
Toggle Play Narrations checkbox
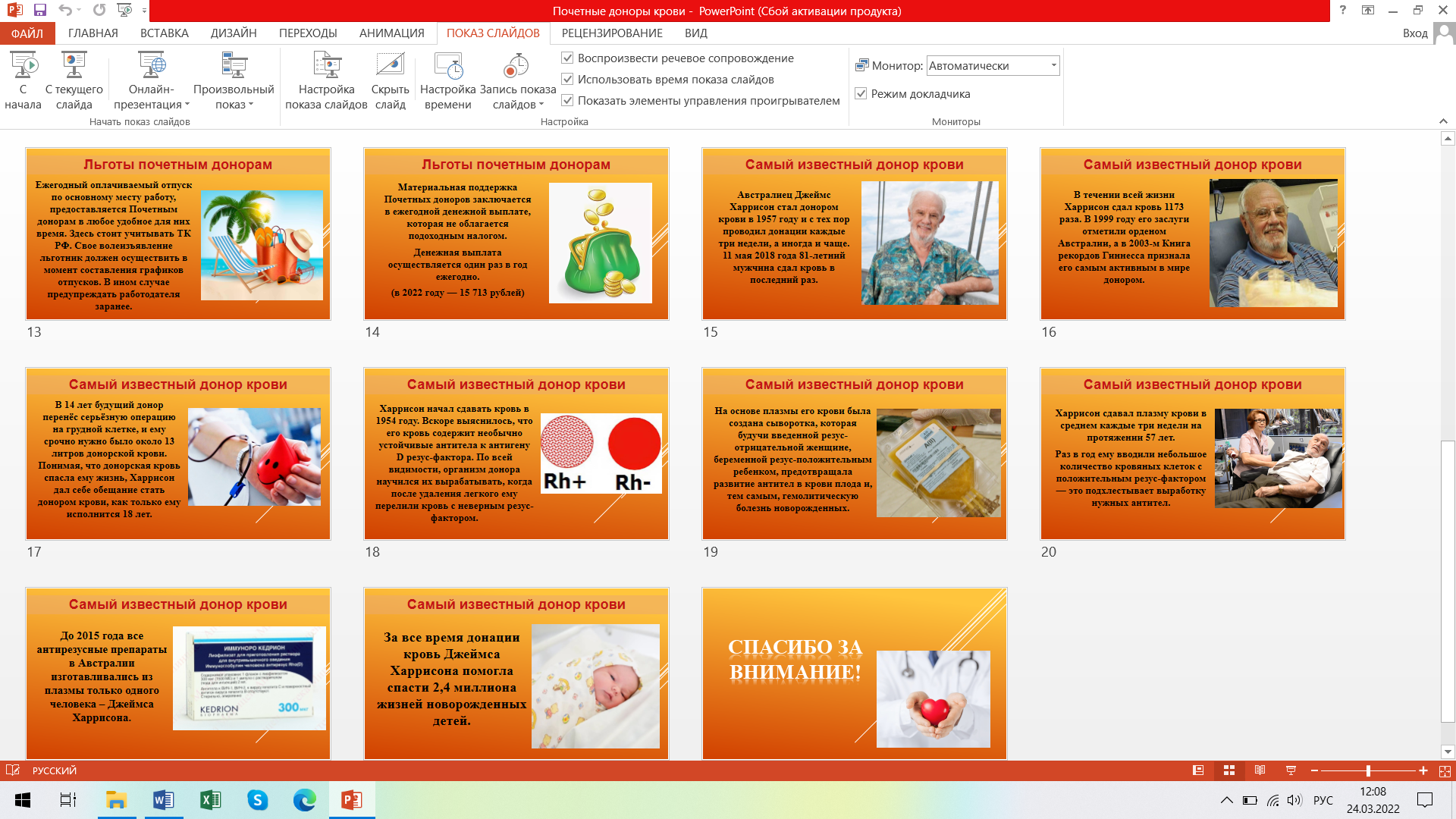(567, 58)
